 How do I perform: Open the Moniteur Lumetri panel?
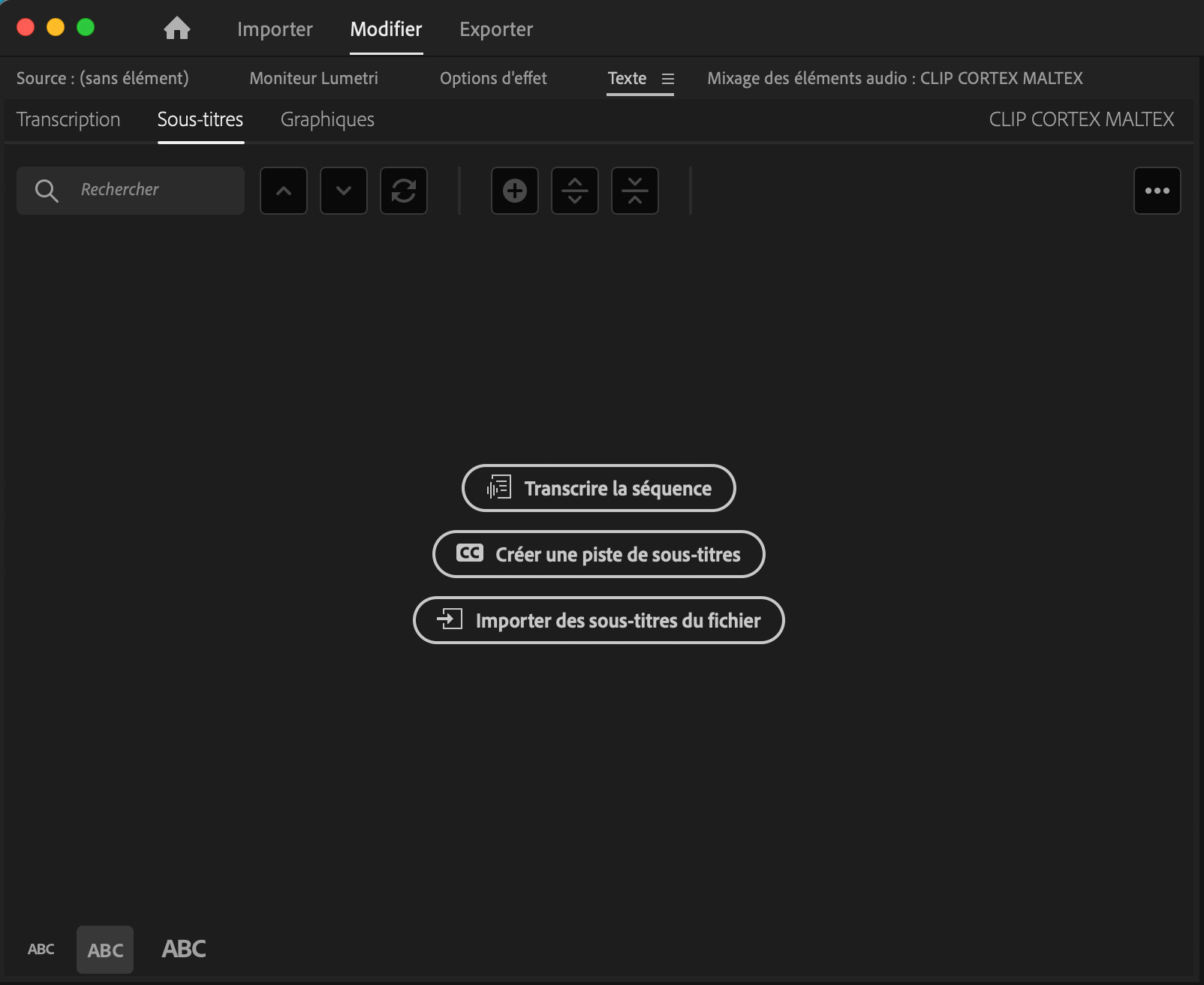tap(314, 78)
